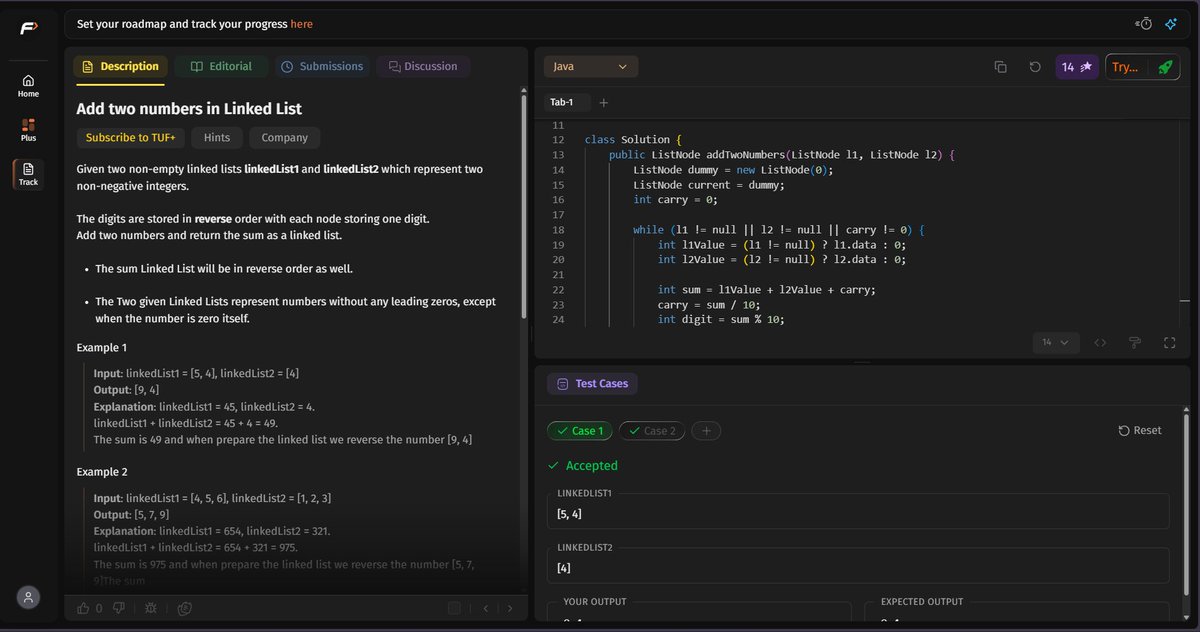Click code line 'ListNode current = dummy;'
The height and width of the screenshot is (632, 1200).
pos(709,185)
